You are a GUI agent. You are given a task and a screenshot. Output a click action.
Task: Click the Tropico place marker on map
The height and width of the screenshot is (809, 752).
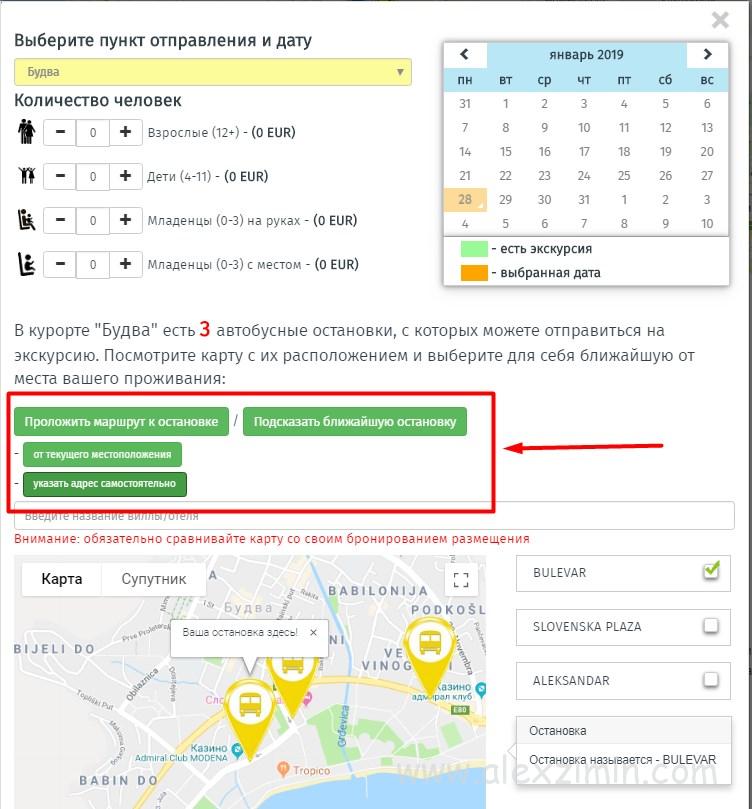click(283, 769)
